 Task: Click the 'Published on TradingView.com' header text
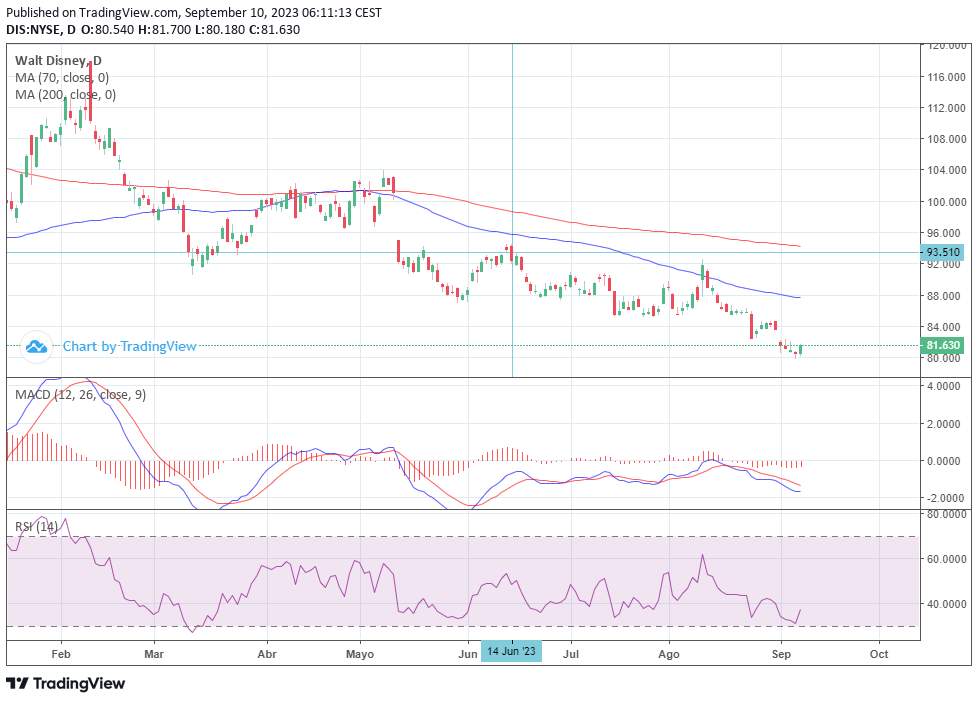pos(93,12)
